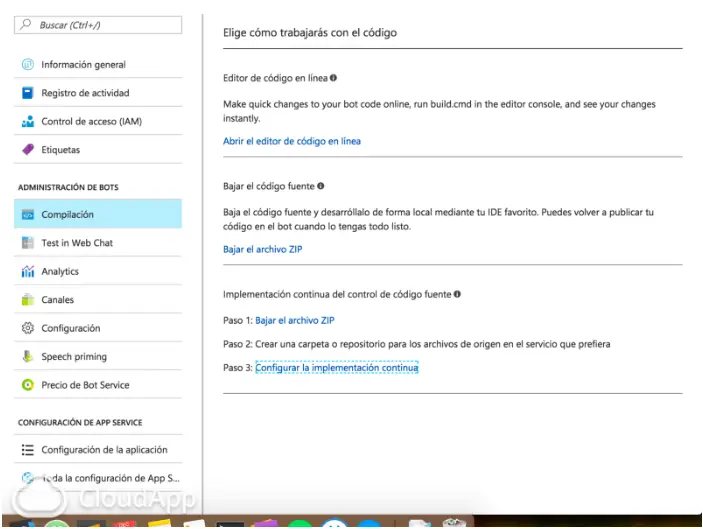This screenshot has width=703, height=529.
Task: Go to Control de acceso (IAM) label
Action: click(x=91, y=121)
